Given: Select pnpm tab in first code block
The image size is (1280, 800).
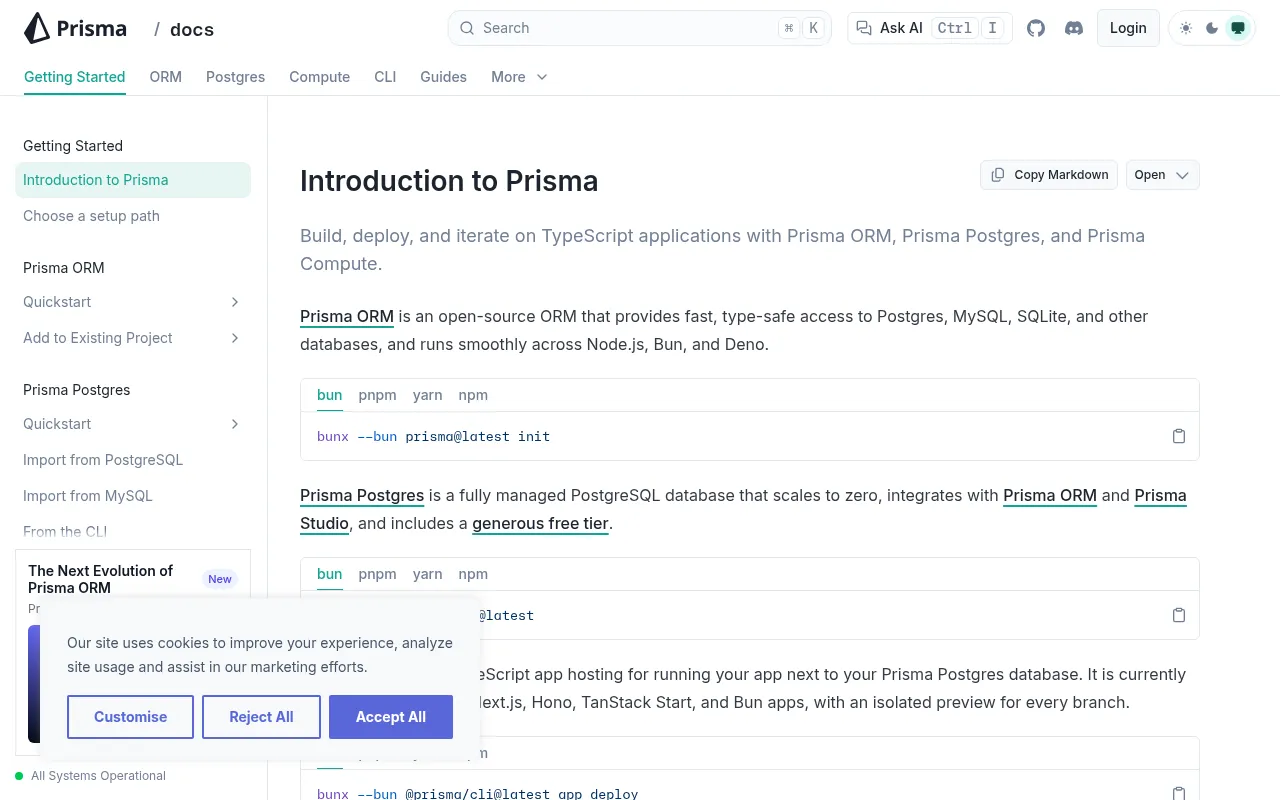Looking at the screenshot, I should pos(378,395).
